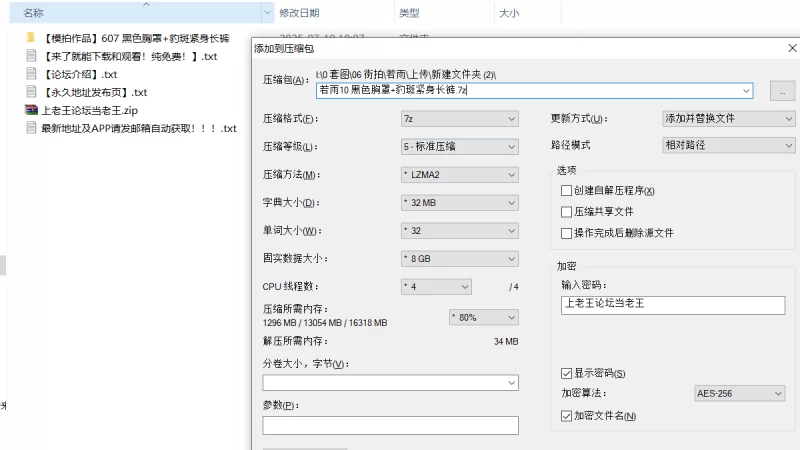Click the browse "..." button next to archive path
This screenshot has width=800, height=450.
coord(782,90)
